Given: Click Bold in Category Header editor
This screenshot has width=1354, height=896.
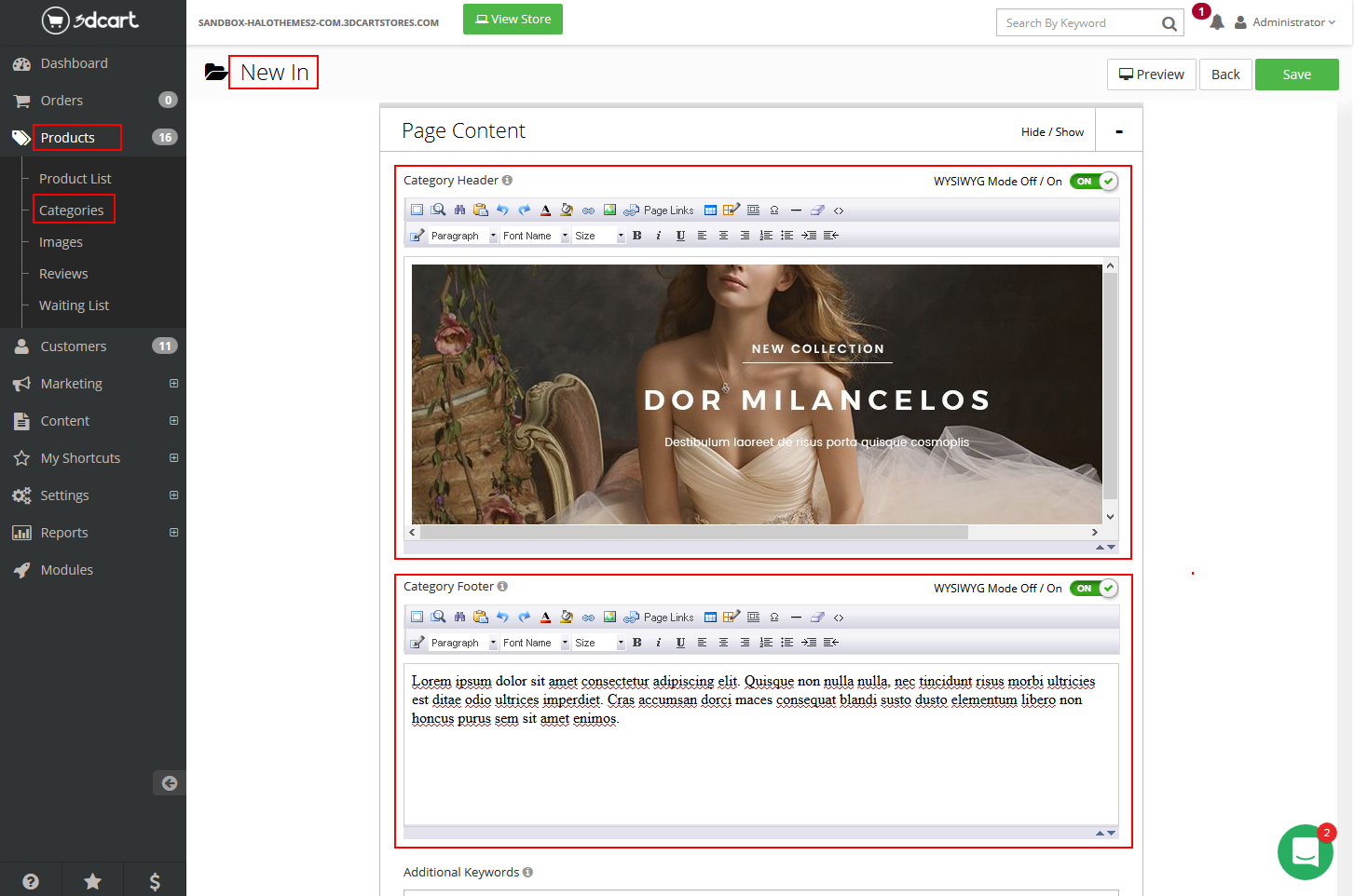Looking at the screenshot, I should (x=637, y=236).
